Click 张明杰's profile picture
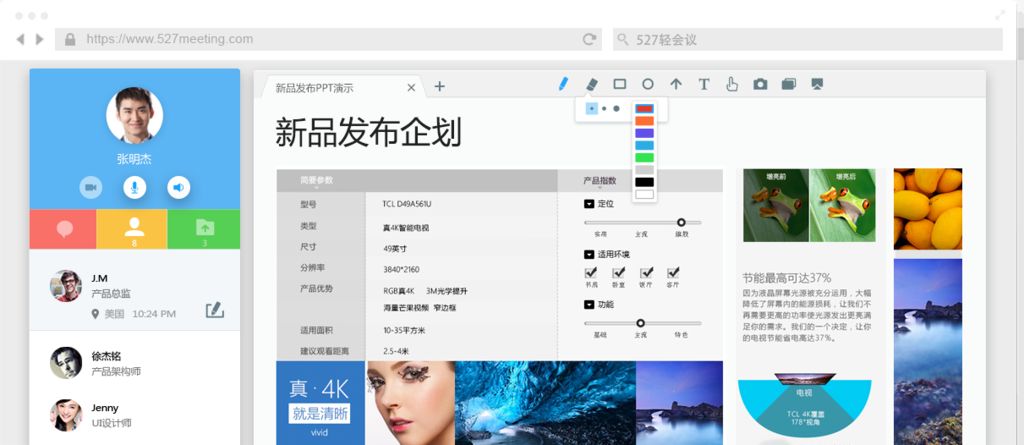This screenshot has height=445, width=1024. (135, 115)
